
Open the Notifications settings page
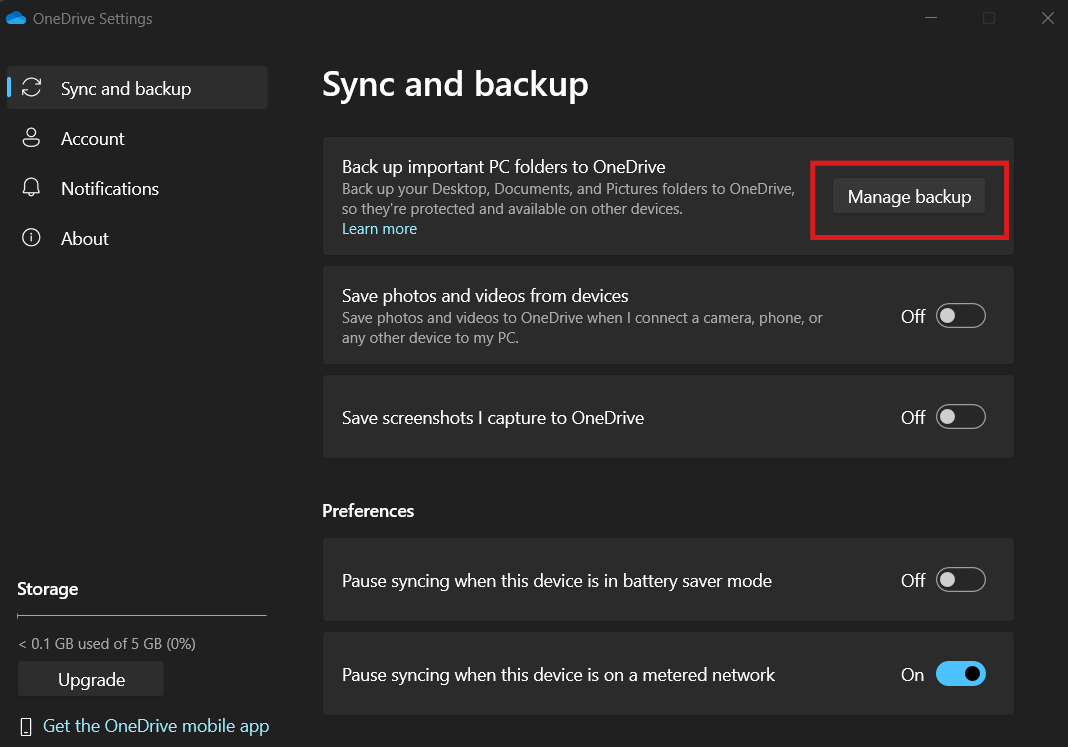pos(110,188)
